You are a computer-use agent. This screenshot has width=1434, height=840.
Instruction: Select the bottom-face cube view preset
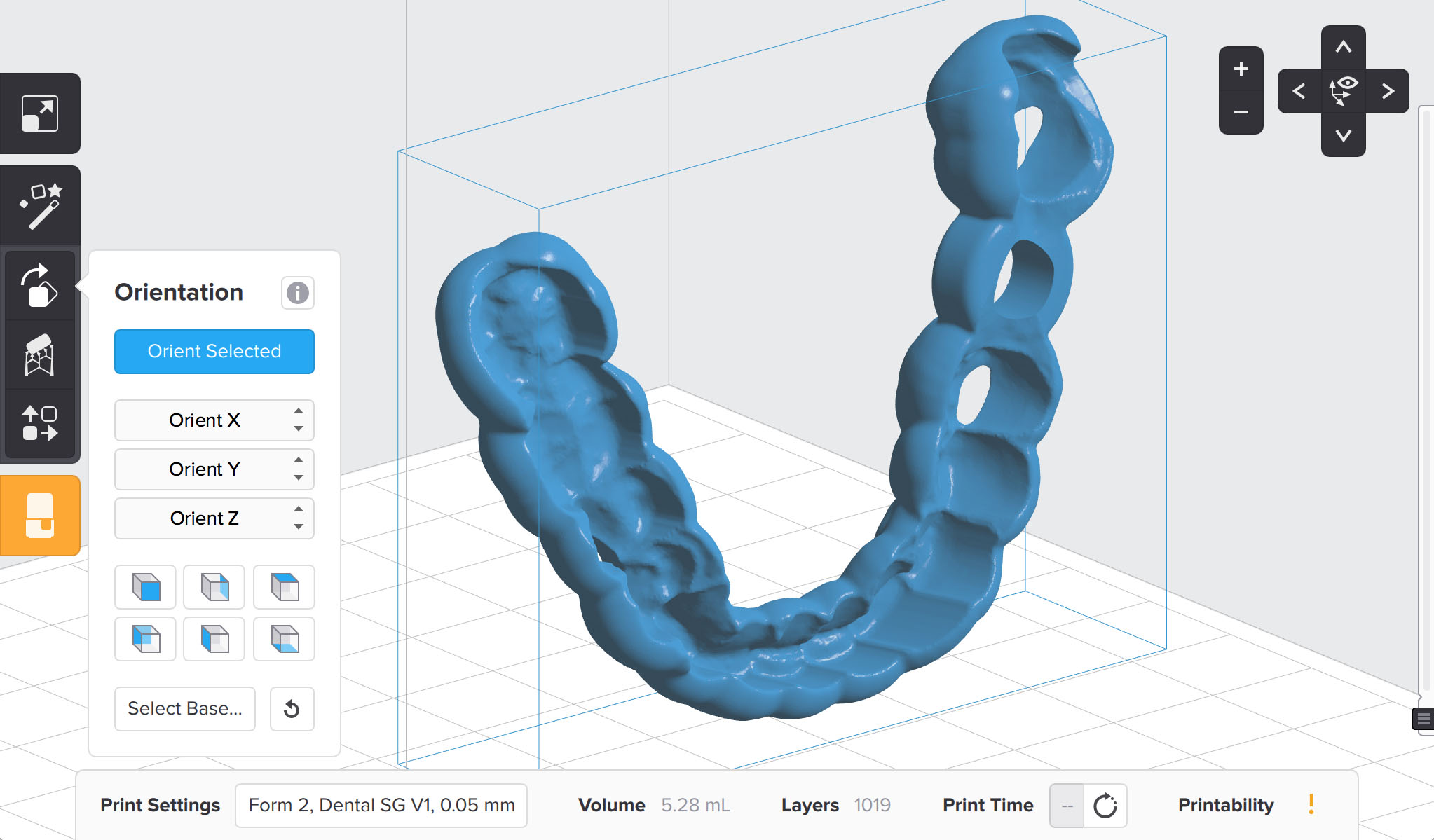click(x=285, y=639)
